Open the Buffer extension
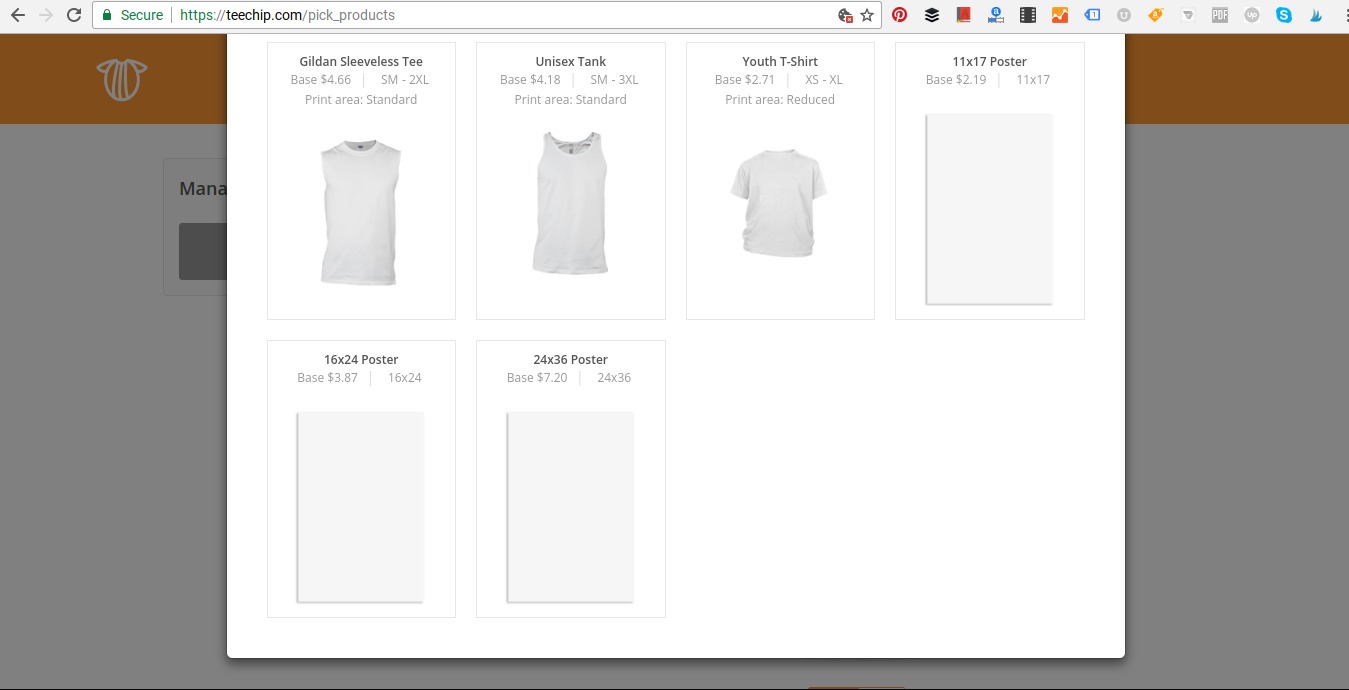This screenshot has width=1349, height=690. click(x=931, y=15)
